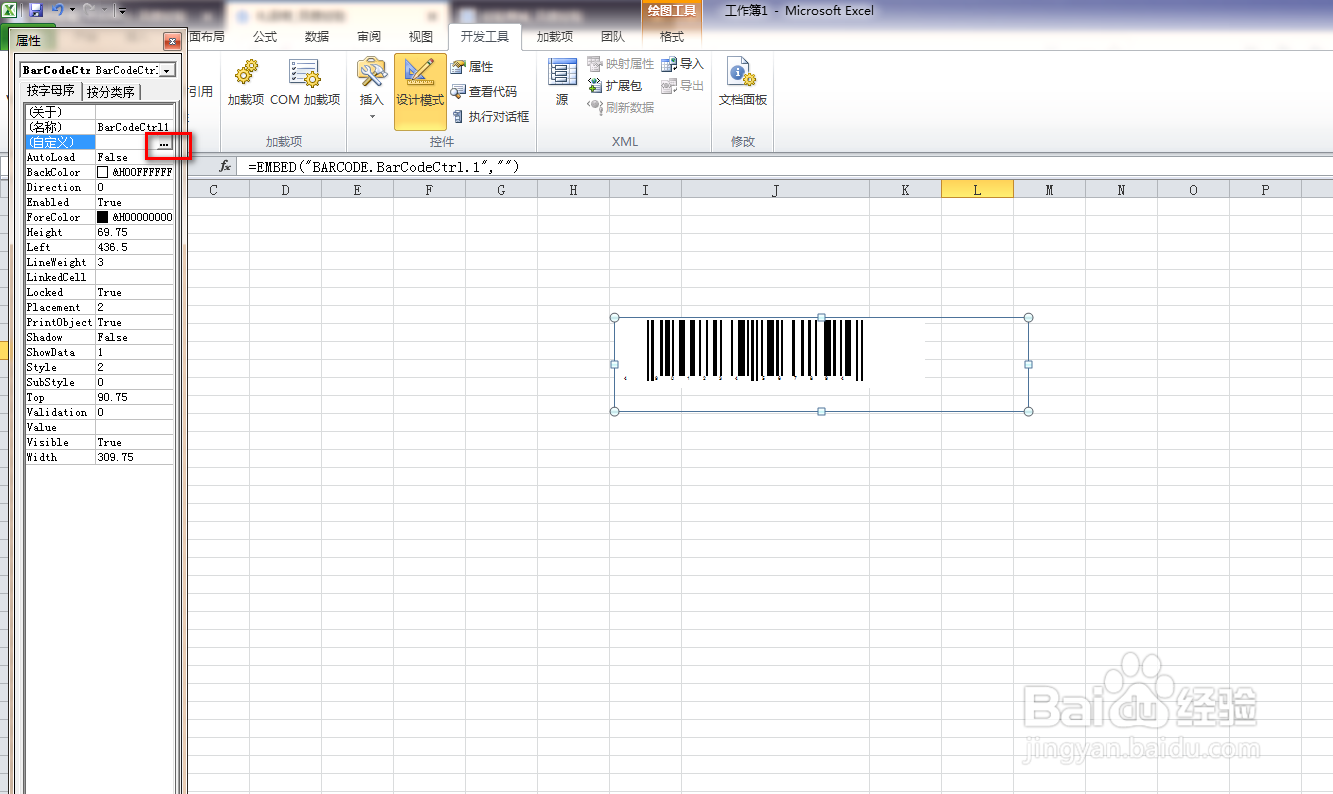Screen dimensions: 1333x794
Task: Select the Direction property row
Action: tap(100, 187)
